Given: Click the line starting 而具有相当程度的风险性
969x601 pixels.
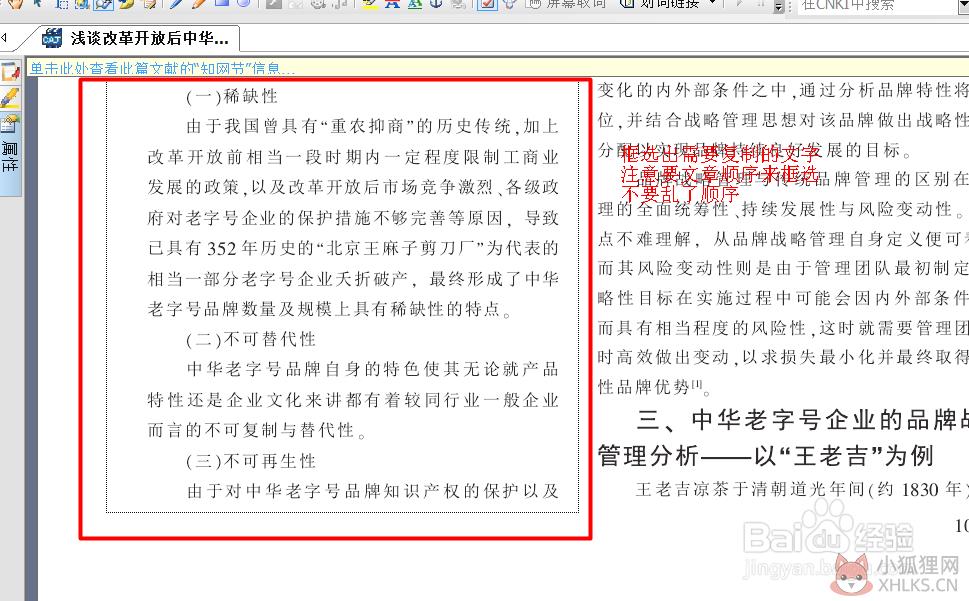Looking at the screenshot, I should (x=783, y=328).
